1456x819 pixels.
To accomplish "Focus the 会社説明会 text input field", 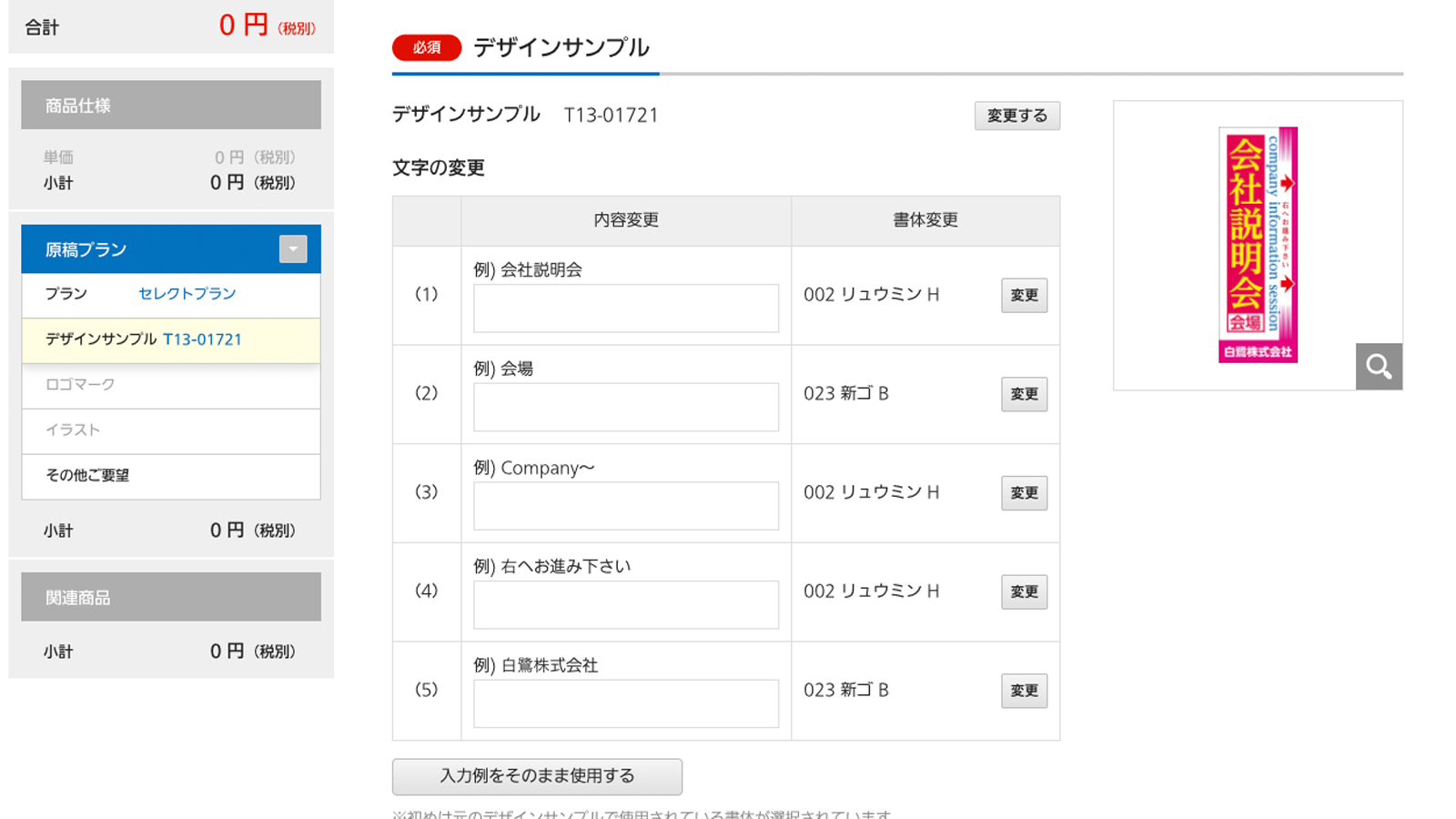I will (x=626, y=308).
